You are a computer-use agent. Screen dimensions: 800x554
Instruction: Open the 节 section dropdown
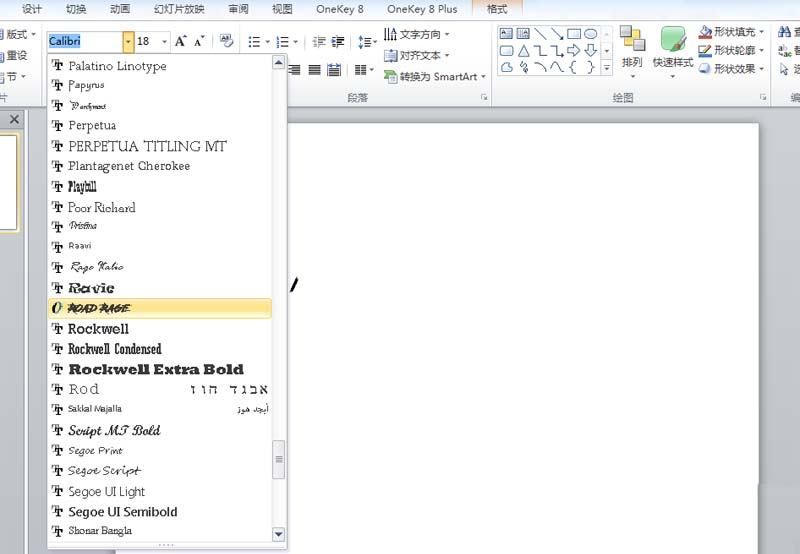click(13, 77)
